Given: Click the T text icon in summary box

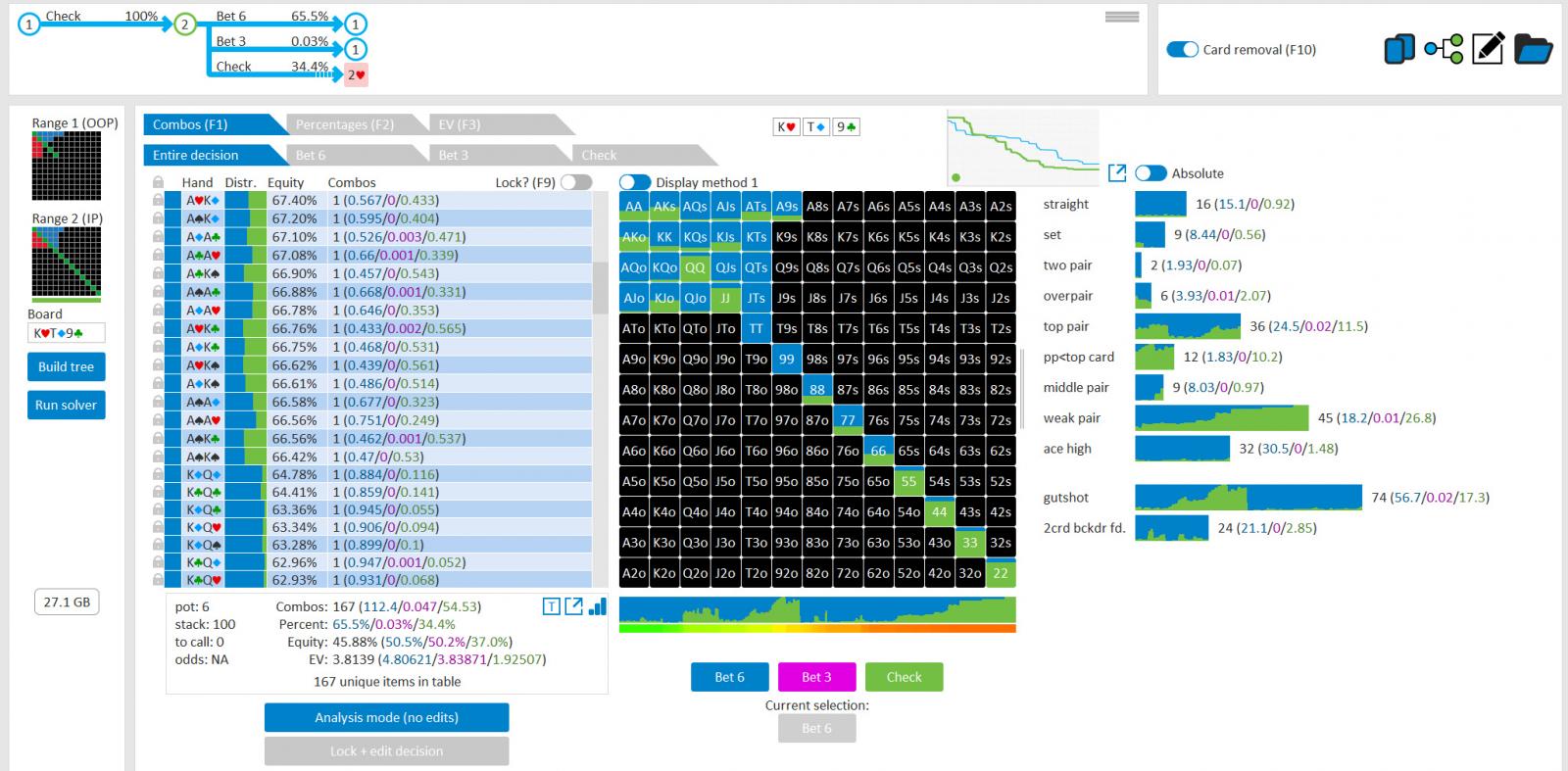Looking at the screenshot, I should click(x=552, y=606).
